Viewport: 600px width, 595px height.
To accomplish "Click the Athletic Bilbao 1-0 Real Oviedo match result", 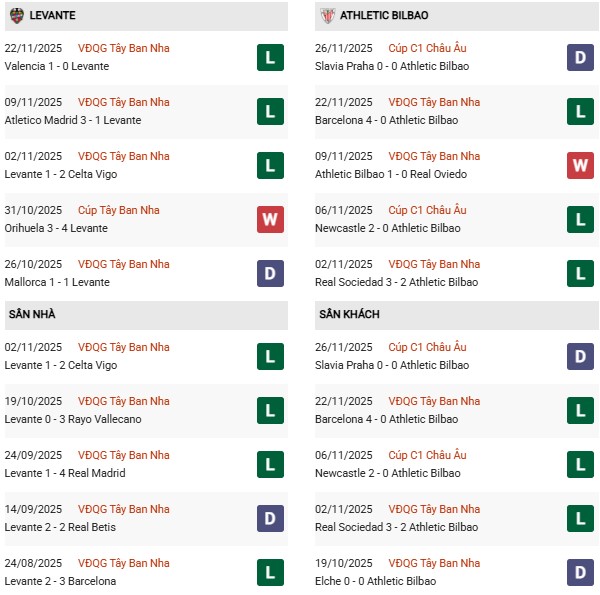I will tap(390, 174).
